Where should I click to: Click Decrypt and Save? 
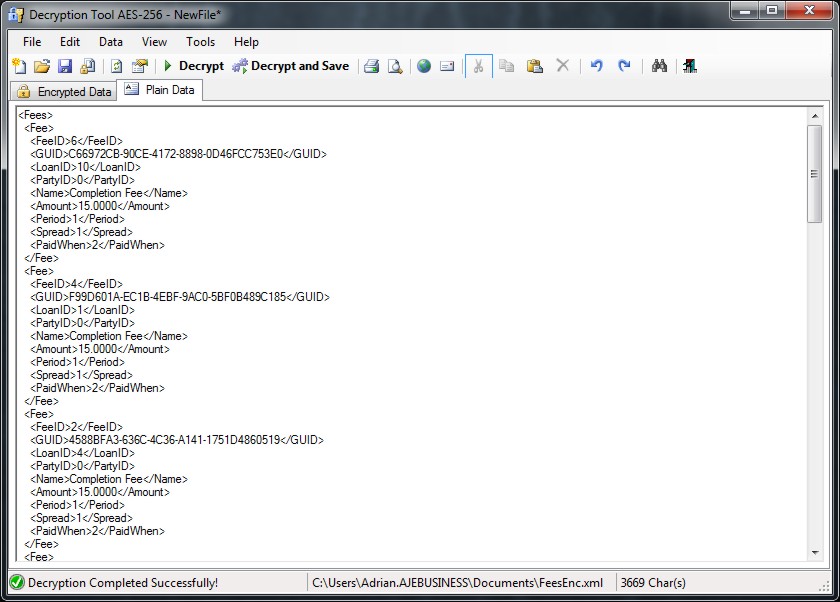[x=290, y=66]
